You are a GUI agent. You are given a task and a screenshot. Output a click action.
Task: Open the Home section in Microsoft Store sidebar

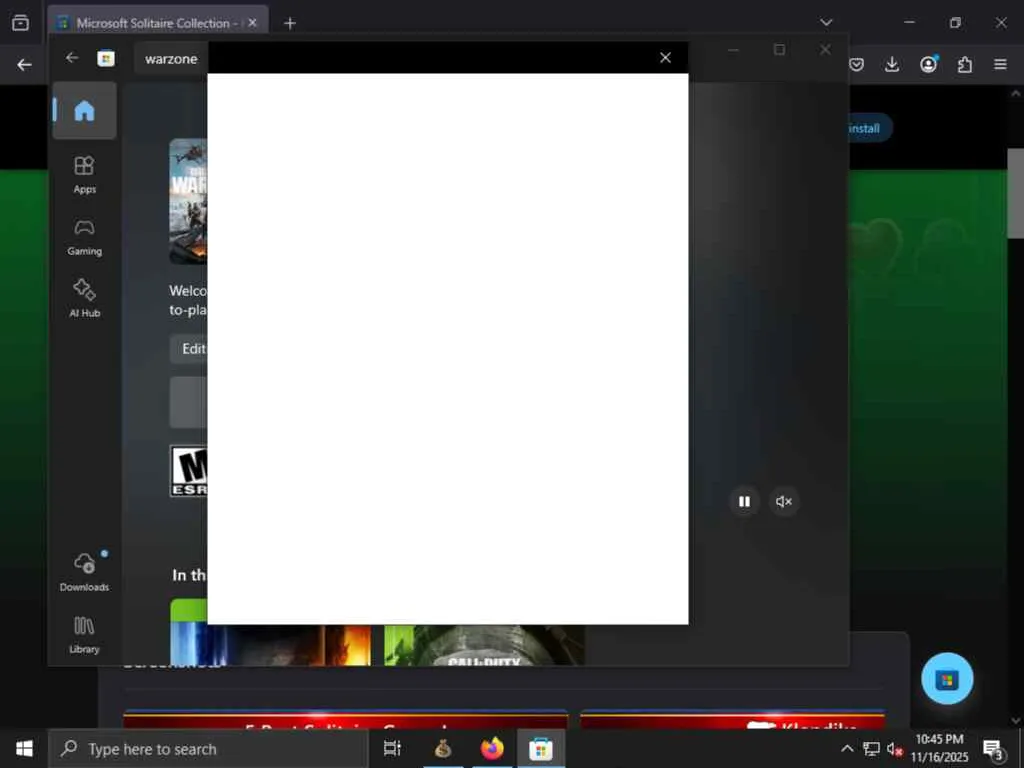[x=84, y=110]
